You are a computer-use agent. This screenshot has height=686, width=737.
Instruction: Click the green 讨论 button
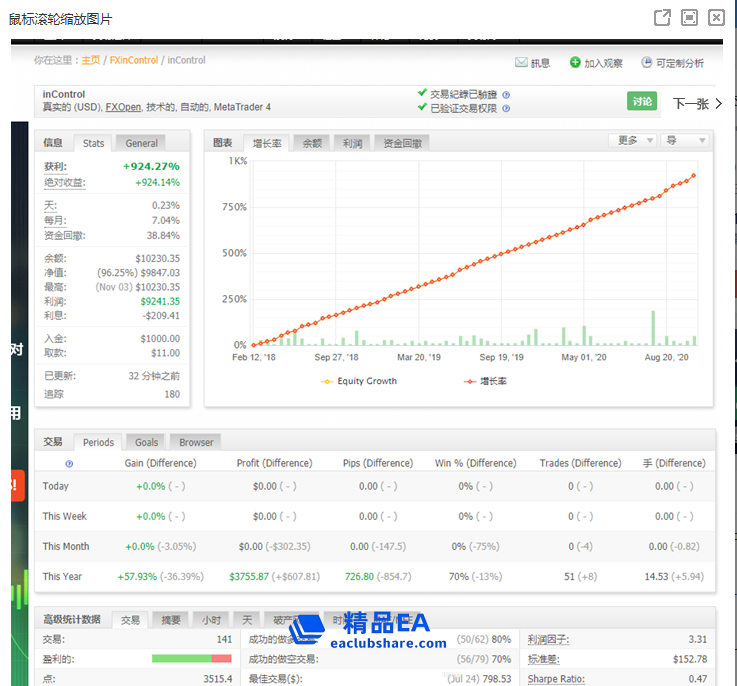tap(642, 101)
